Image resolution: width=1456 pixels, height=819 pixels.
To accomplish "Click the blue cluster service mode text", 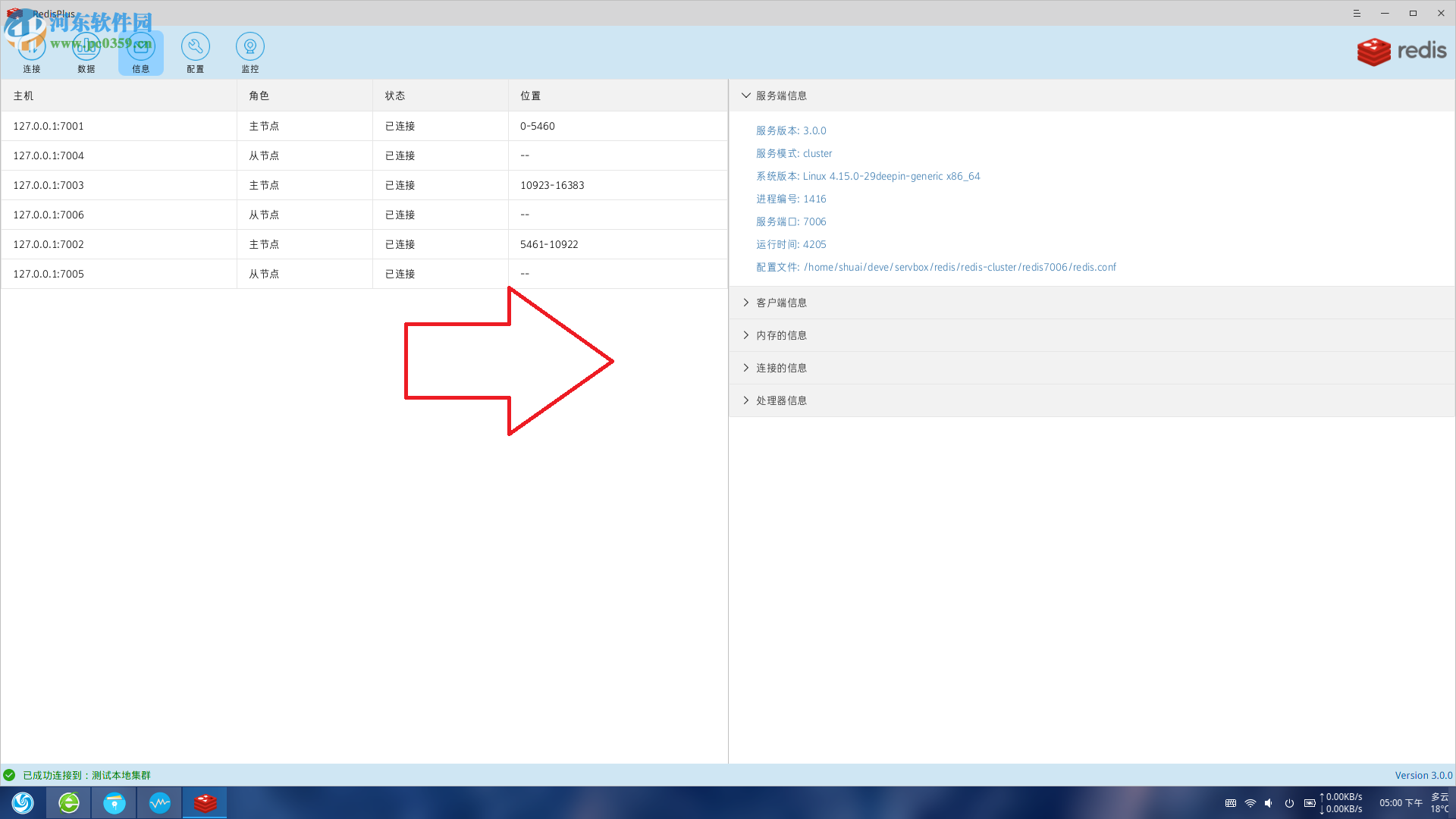I will 817,153.
